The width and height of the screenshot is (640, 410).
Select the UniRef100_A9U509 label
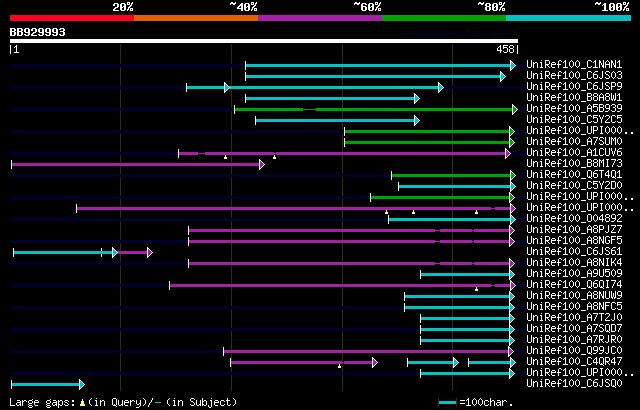click(x=574, y=274)
